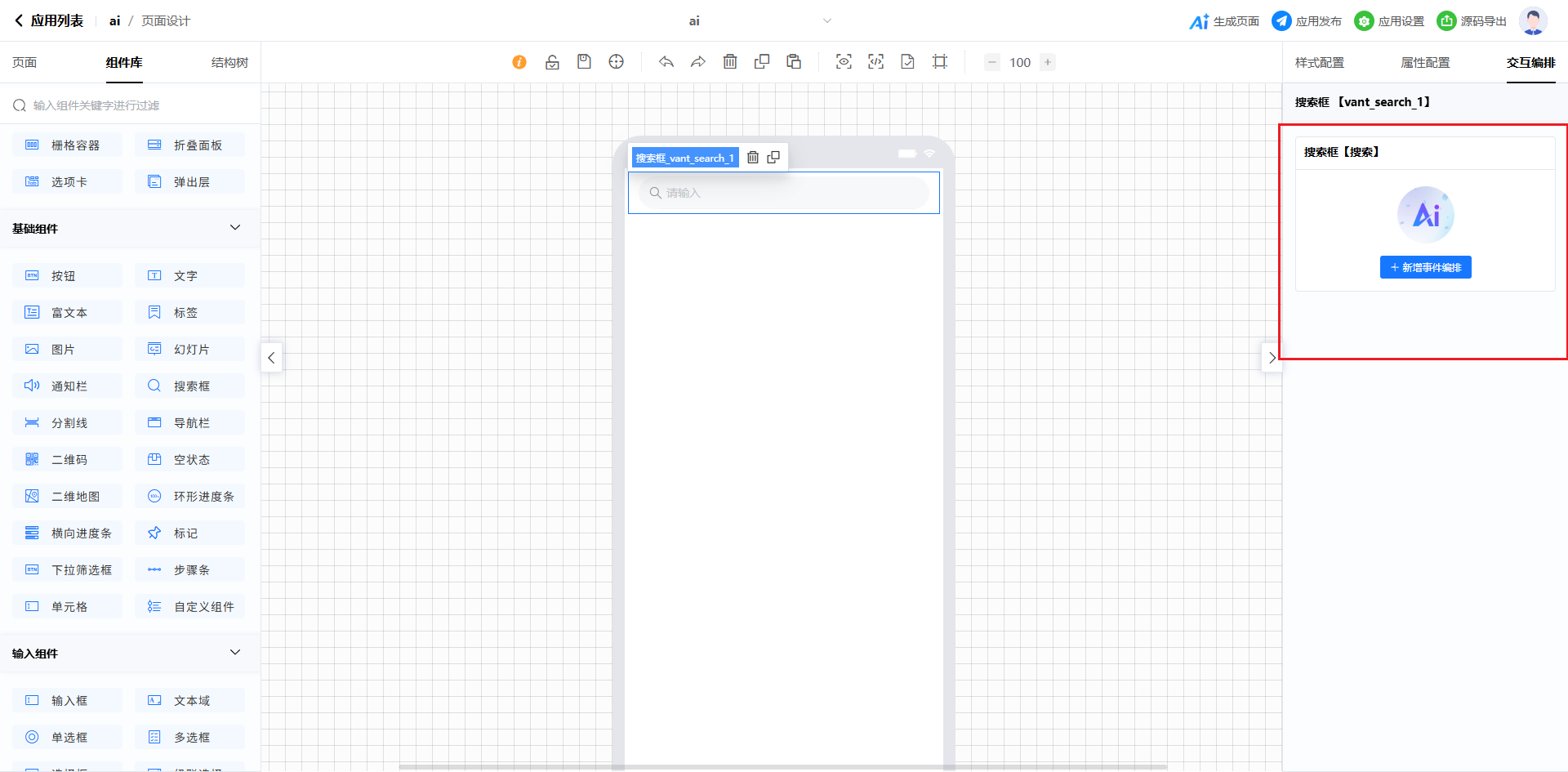Open the ai page dropdown at top center

[826, 21]
